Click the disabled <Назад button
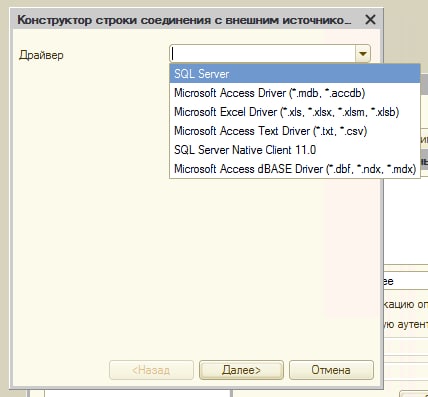Image resolution: width=428 pixels, height=397 pixels. (x=151, y=370)
